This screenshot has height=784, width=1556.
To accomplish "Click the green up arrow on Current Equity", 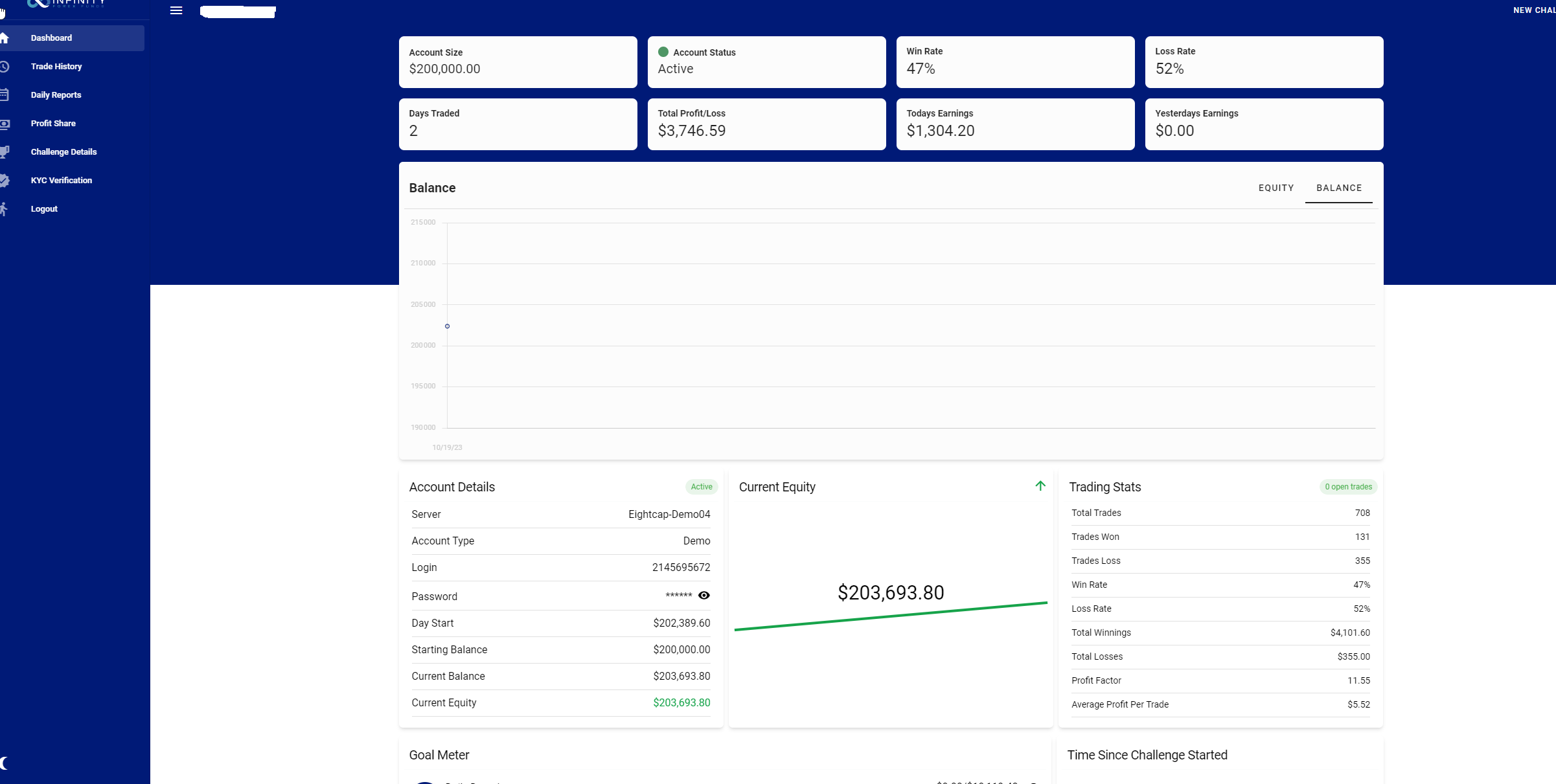I will (x=1040, y=486).
